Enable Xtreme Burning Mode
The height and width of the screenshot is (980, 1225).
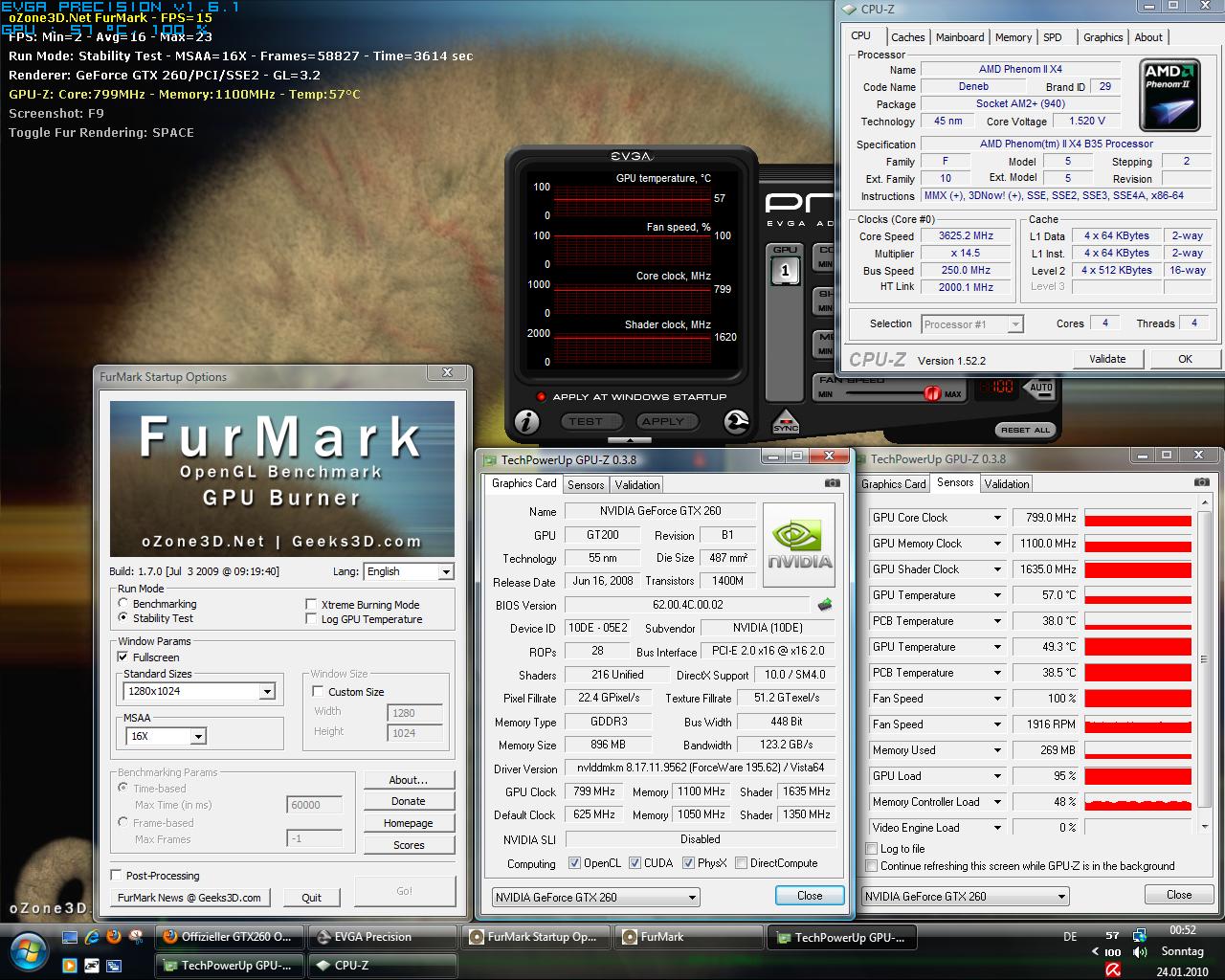click(x=311, y=605)
